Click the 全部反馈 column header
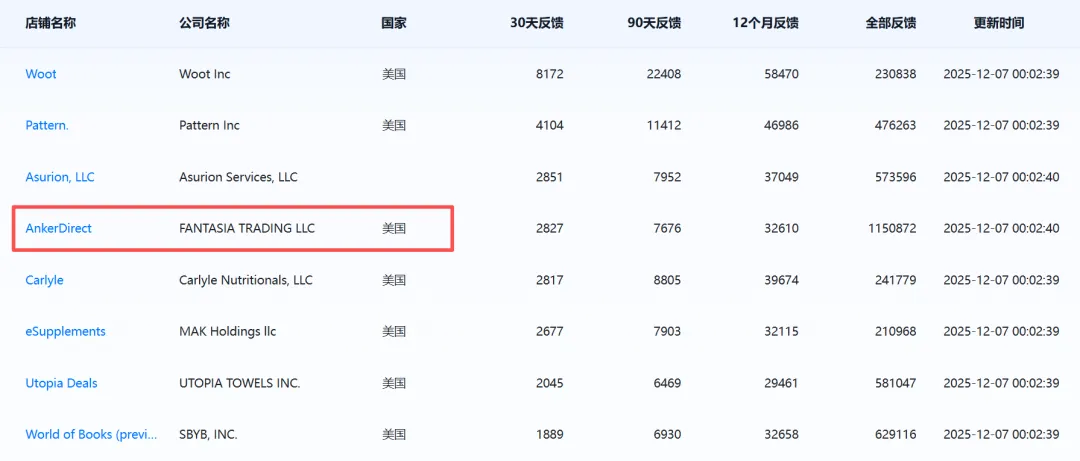 click(x=891, y=23)
